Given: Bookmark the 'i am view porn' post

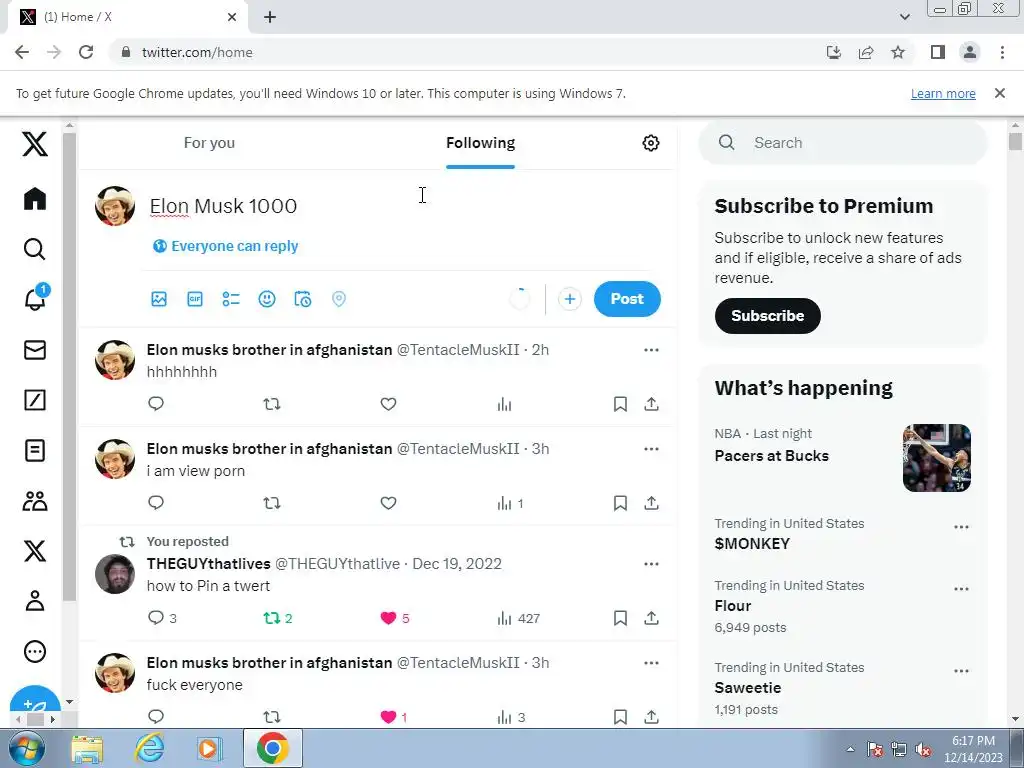Looking at the screenshot, I should click(x=620, y=503).
